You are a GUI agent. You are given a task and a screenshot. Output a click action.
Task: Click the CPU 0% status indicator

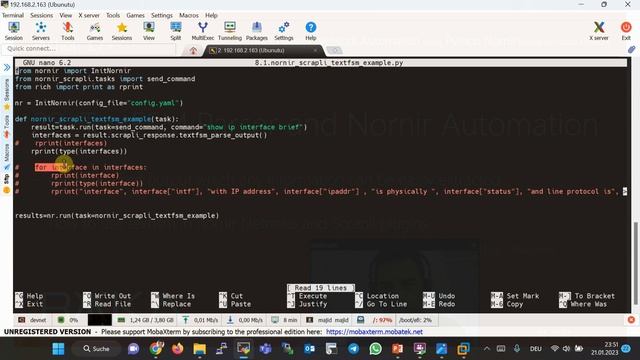[x=68, y=320]
